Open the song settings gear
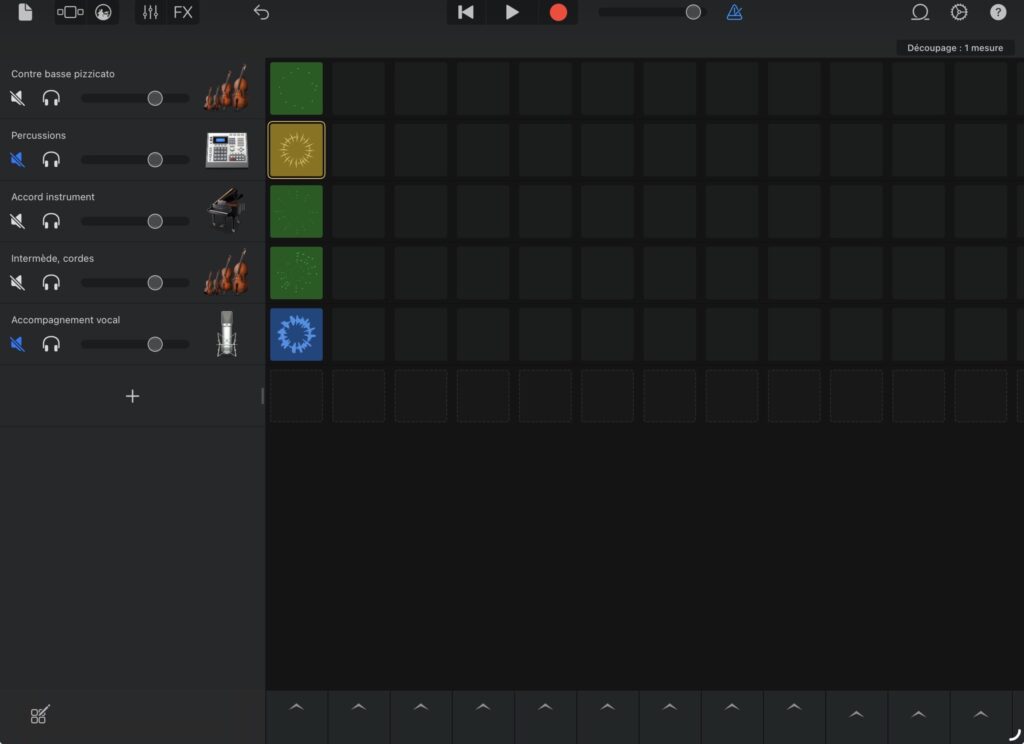This screenshot has width=1024, height=744. (x=958, y=13)
